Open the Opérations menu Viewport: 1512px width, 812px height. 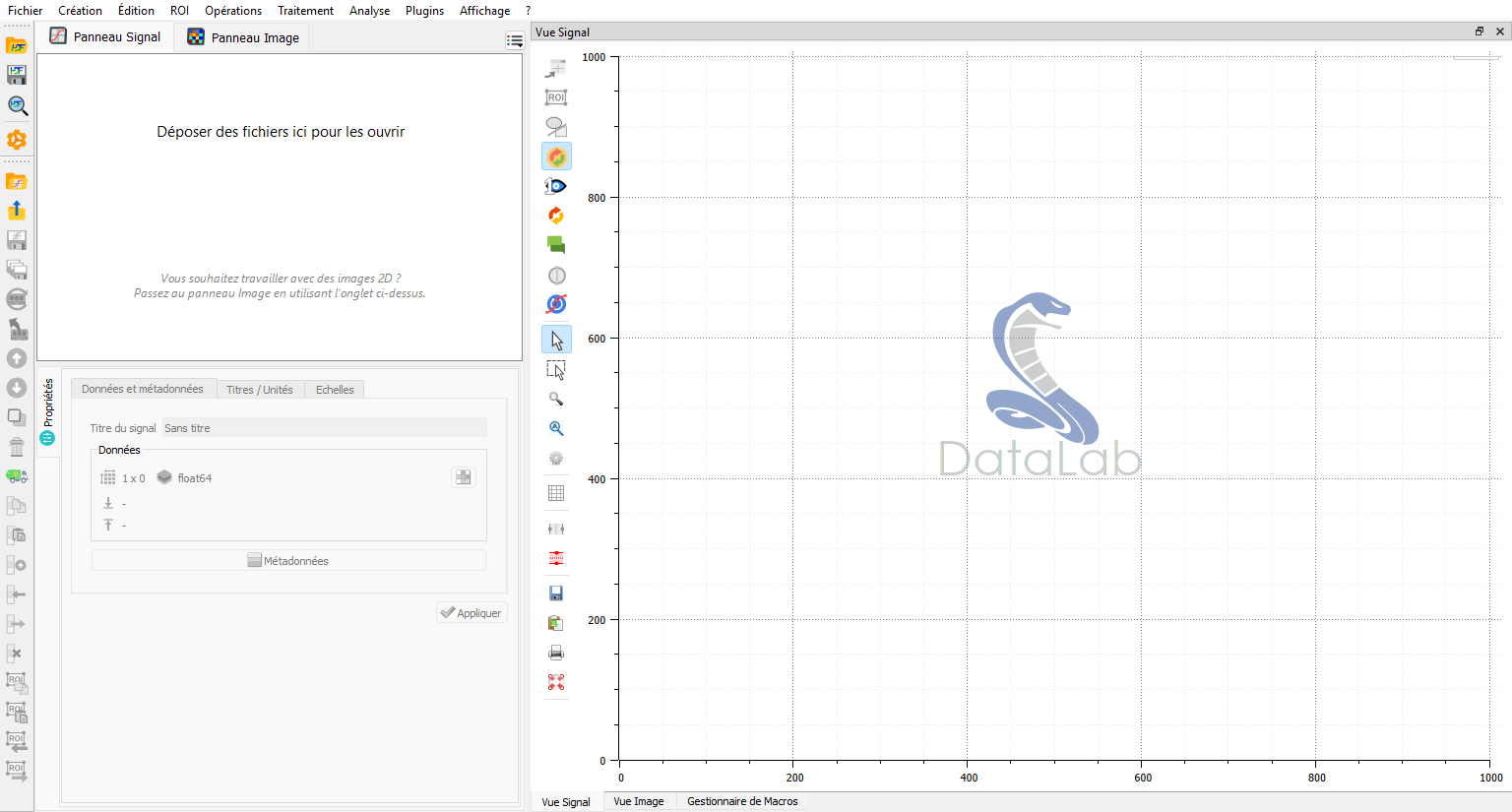[x=233, y=10]
